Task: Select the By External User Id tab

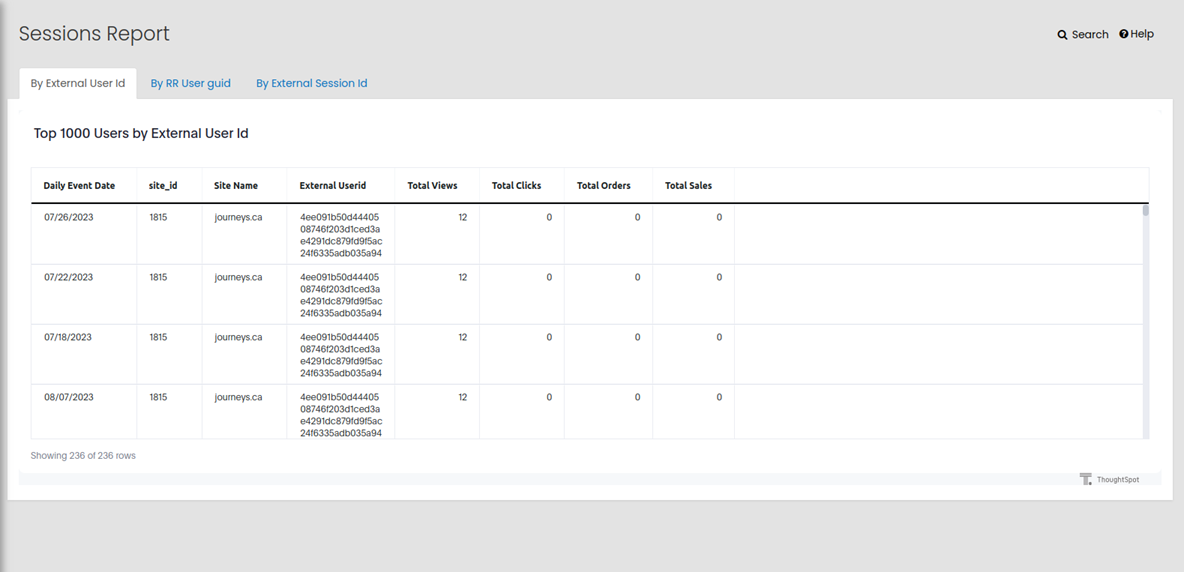Action: click(x=78, y=83)
